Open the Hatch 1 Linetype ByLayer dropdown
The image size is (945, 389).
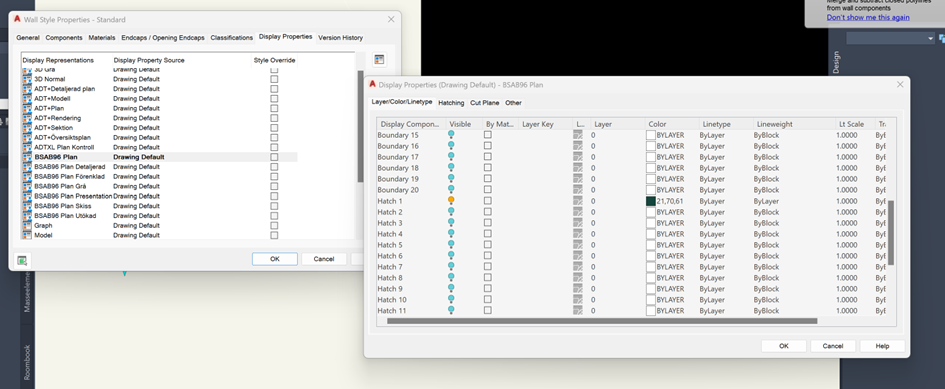pos(712,201)
